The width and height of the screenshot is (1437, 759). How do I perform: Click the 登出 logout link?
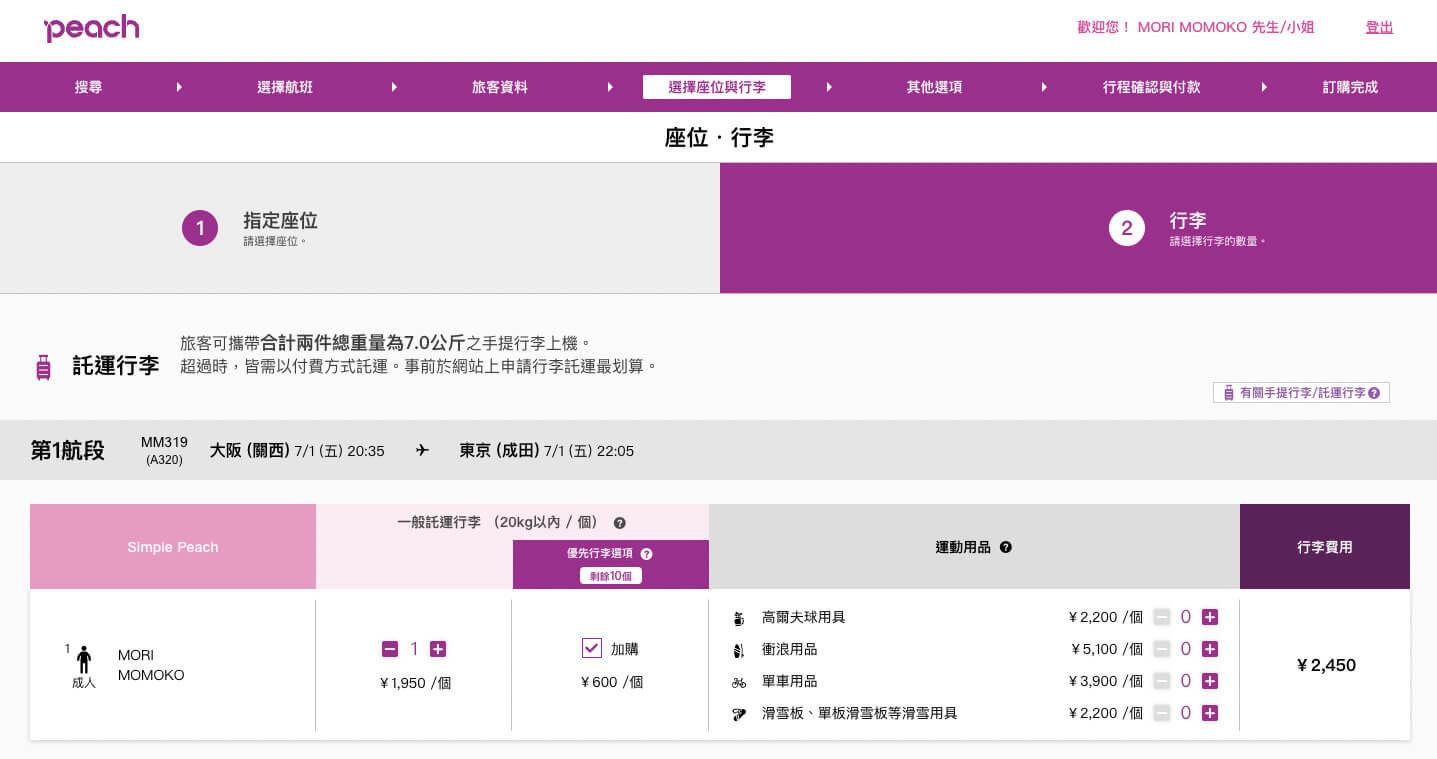coord(1379,27)
